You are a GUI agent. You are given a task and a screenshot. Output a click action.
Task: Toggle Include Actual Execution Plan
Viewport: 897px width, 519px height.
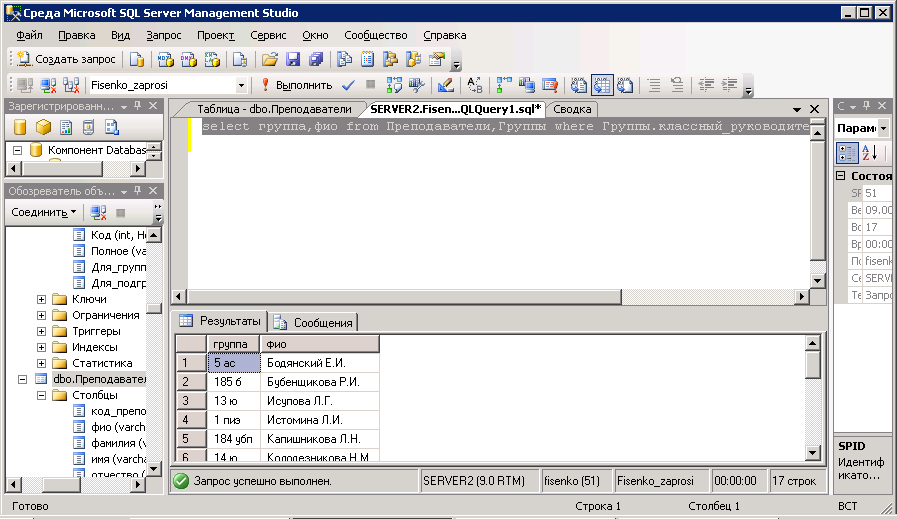[504, 85]
